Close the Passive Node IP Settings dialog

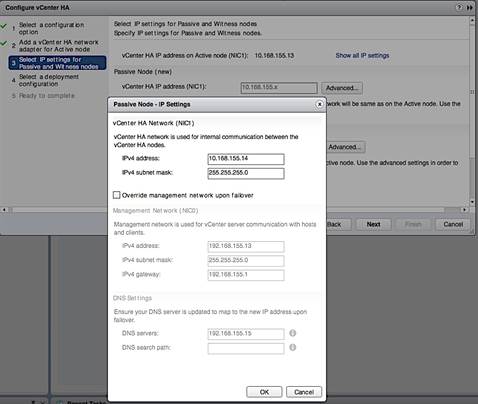pyautogui.click(x=319, y=104)
